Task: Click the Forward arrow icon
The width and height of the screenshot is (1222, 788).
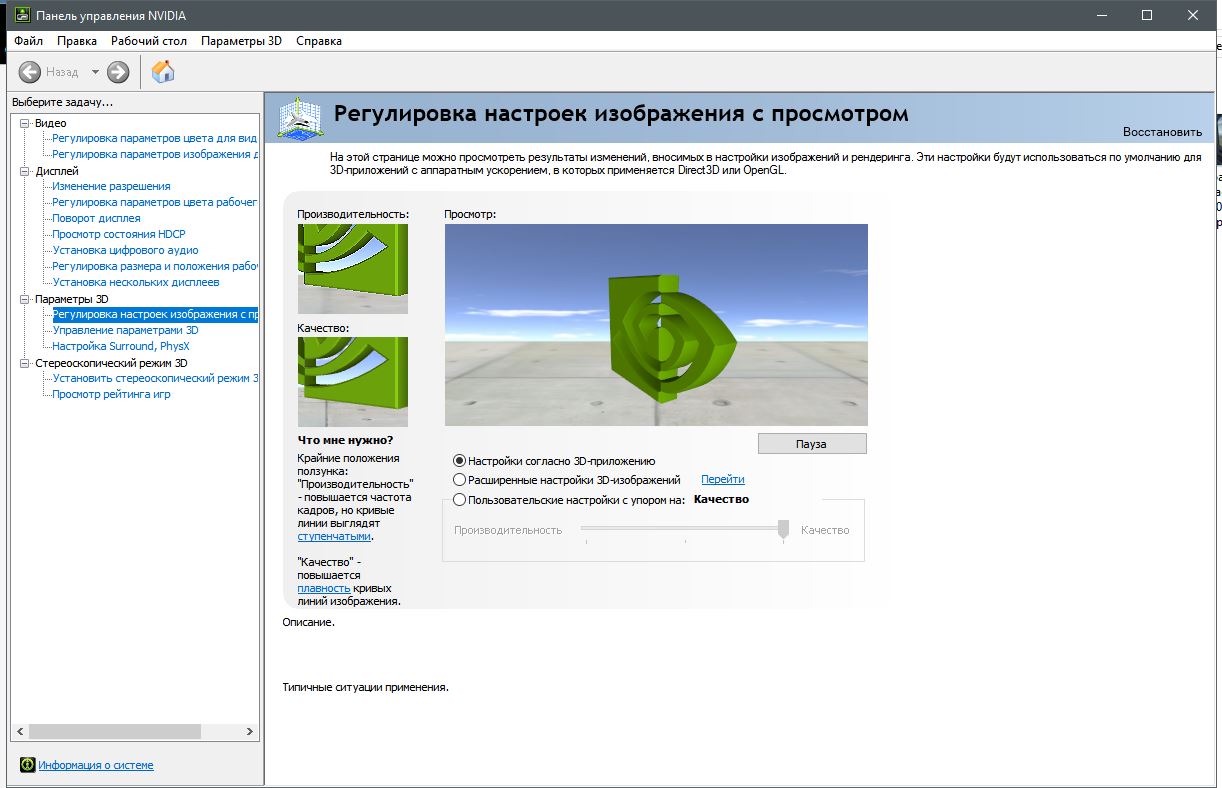Action: pyautogui.click(x=118, y=72)
